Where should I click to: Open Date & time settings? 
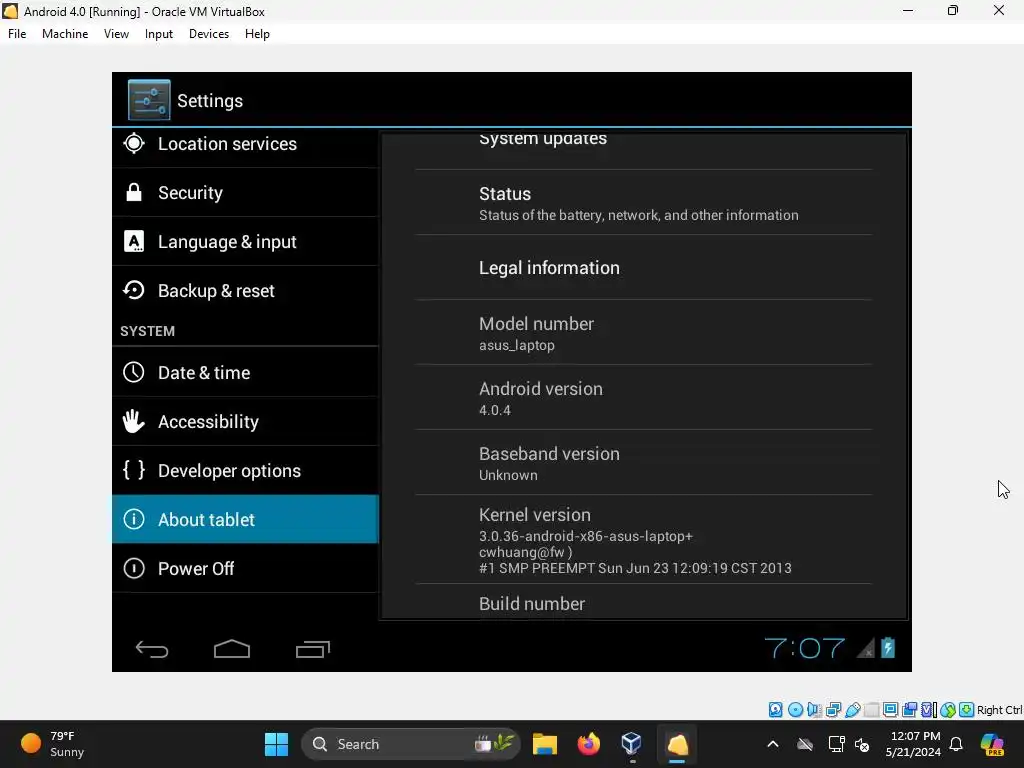[x=246, y=372]
